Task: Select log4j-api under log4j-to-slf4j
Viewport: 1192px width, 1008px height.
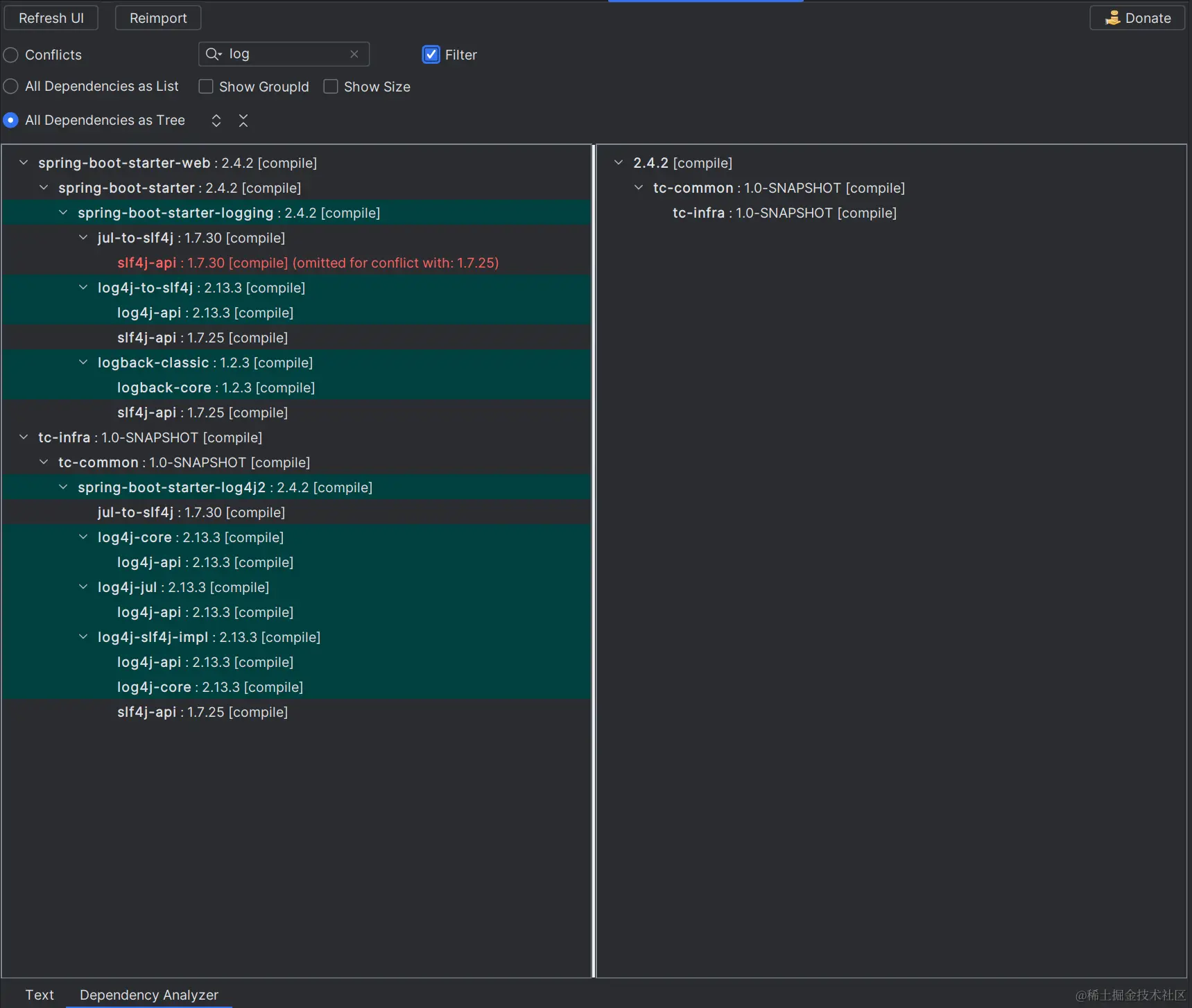Action: [297, 313]
